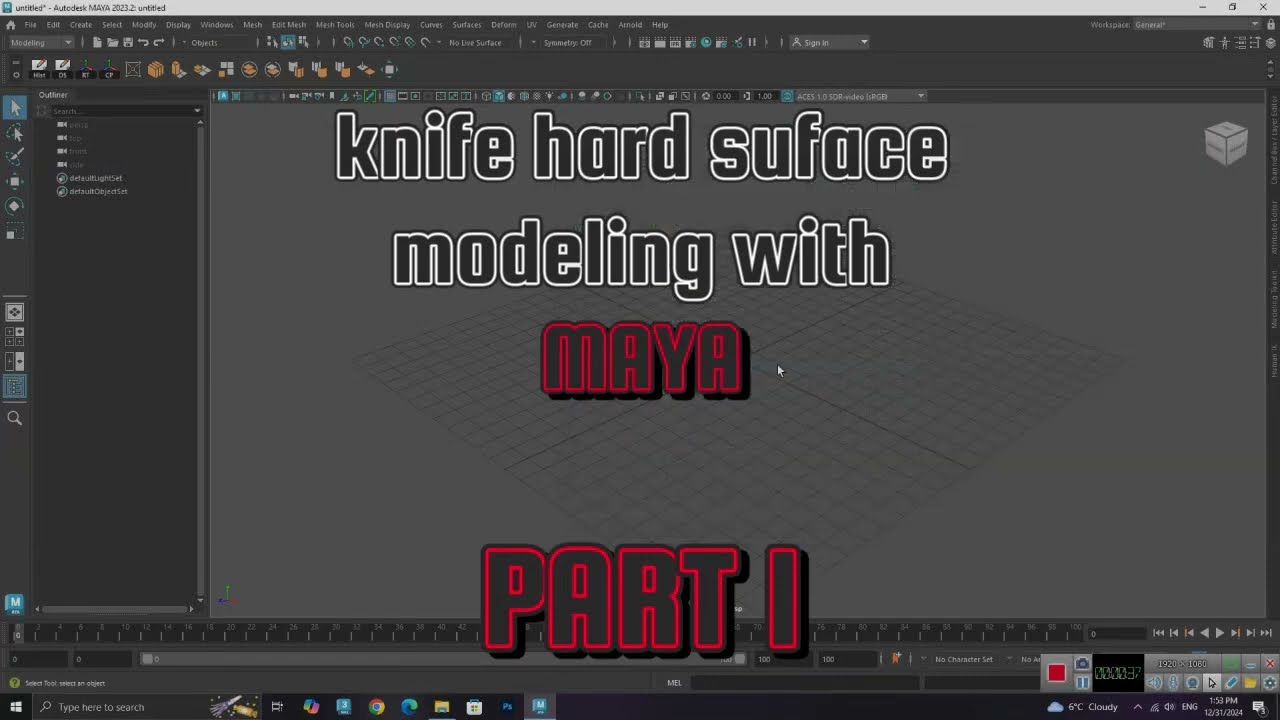Click the Undo arrow icon
The height and width of the screenshot is (720, 1280).
click(143, 42)
